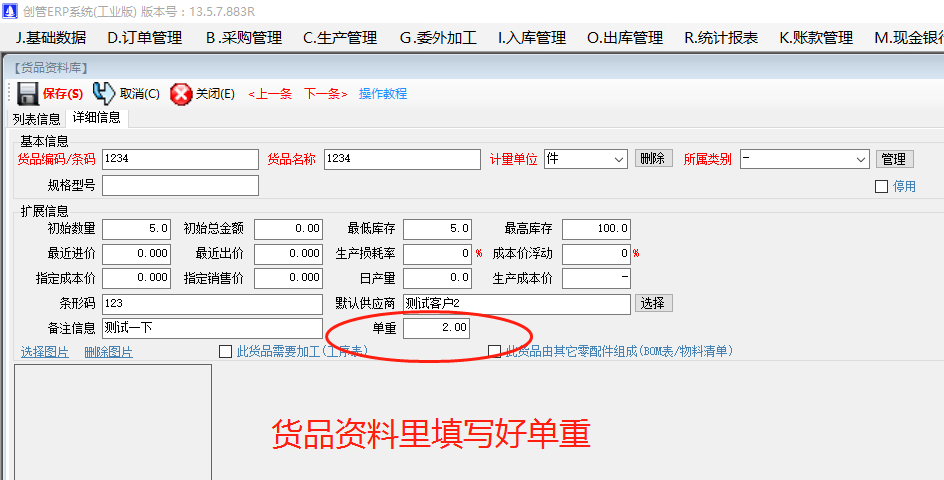
Task: Check the BOM component composition checkbox
Action: 494,351
